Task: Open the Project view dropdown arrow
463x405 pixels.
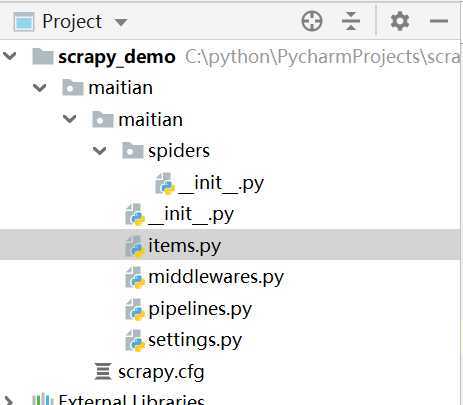Action: (121, 23)
